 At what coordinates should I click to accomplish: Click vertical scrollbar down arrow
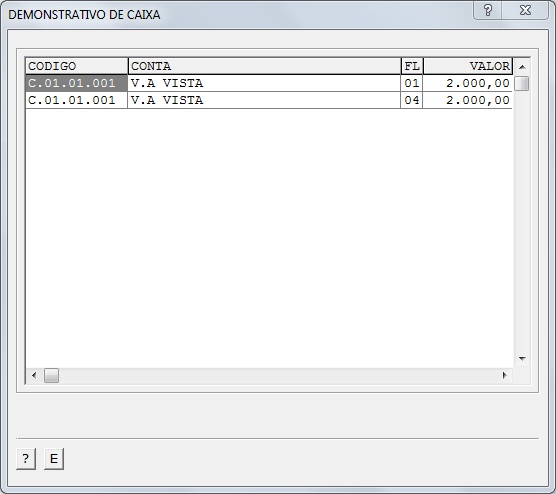click(522, 359)
